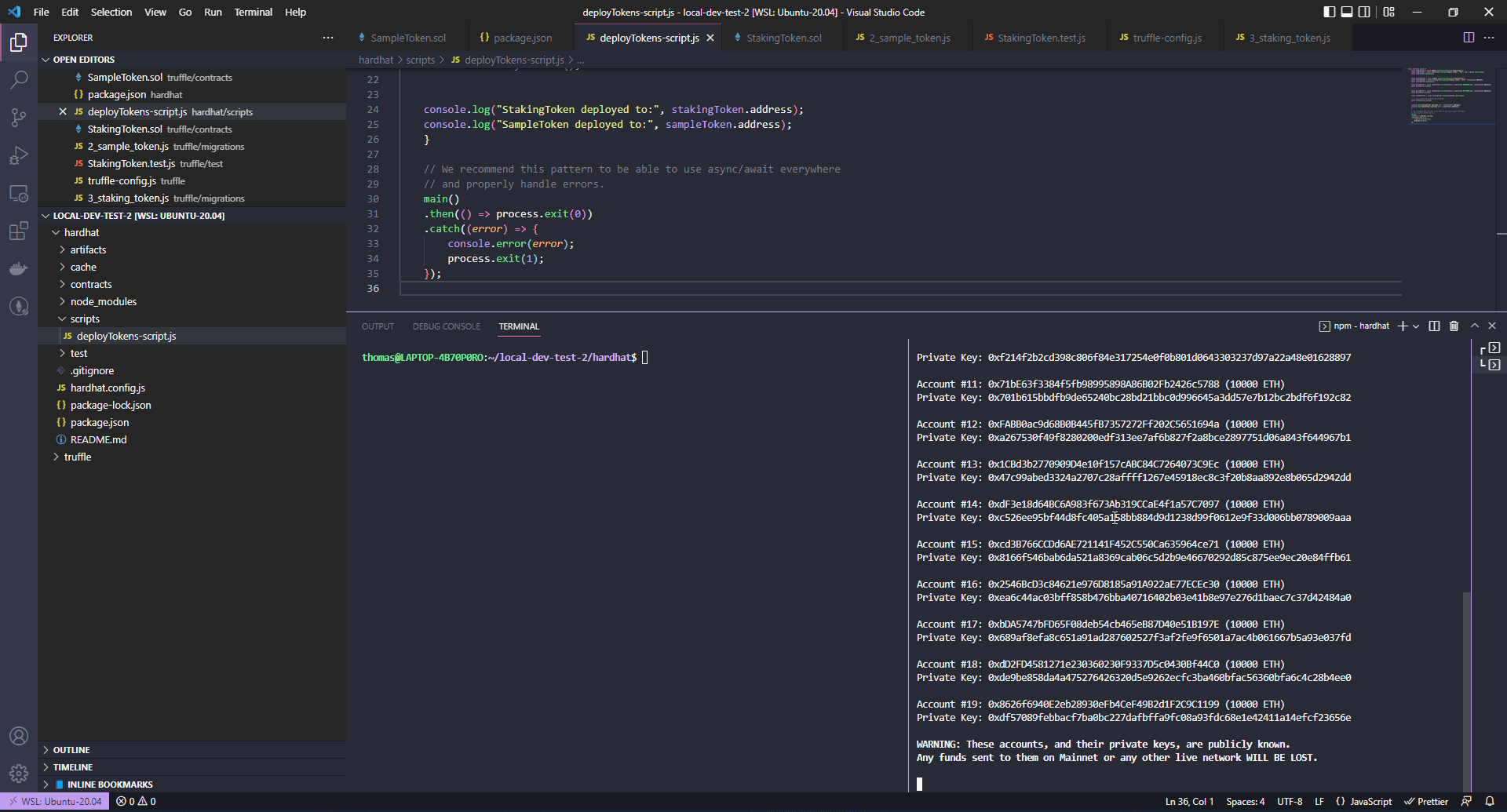Open the customize layout button
The image size is (1507, 812).
click(x=1388, y=12)
